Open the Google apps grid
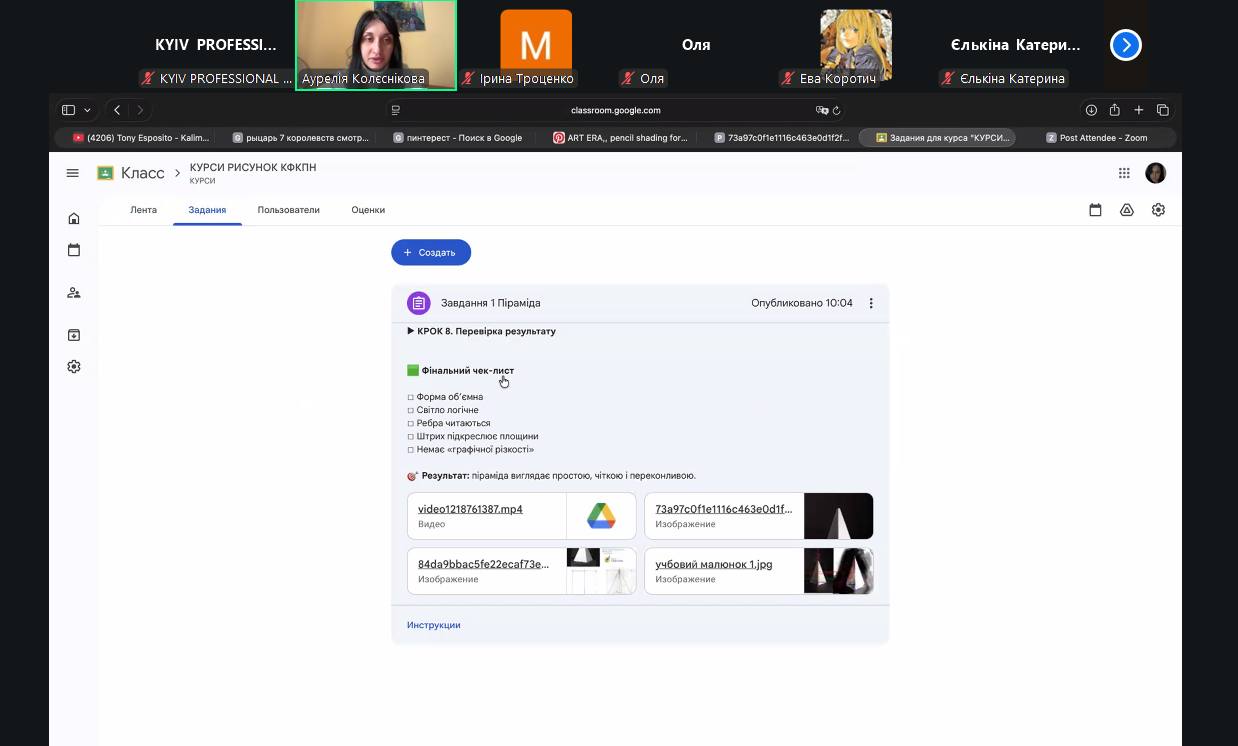This screenshot has height=746, width=1238. coord(1124,173)
